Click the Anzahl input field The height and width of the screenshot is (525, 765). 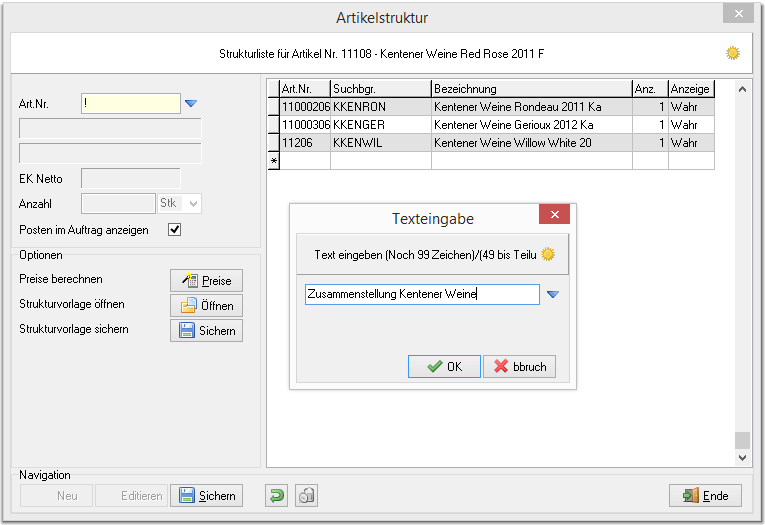(x=118, y=203)
